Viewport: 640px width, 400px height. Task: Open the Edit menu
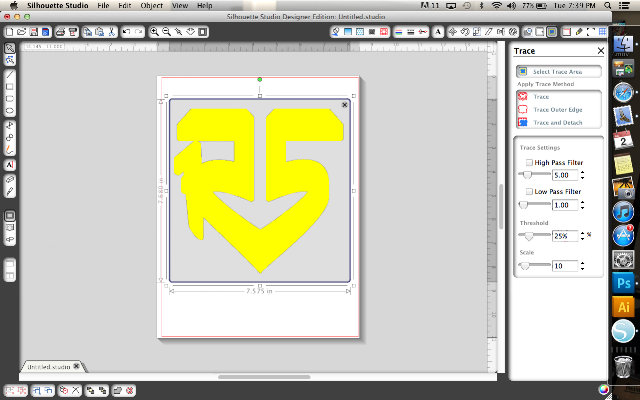point(124,5)
